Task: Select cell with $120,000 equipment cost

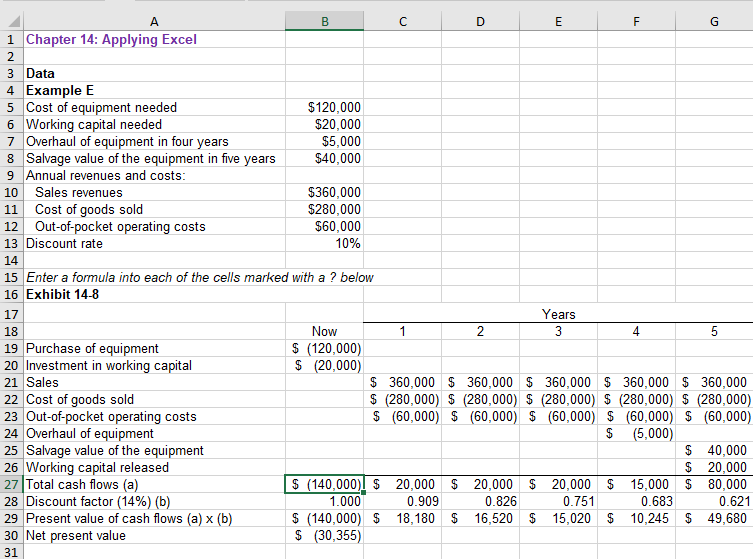Action: [325, 108]
